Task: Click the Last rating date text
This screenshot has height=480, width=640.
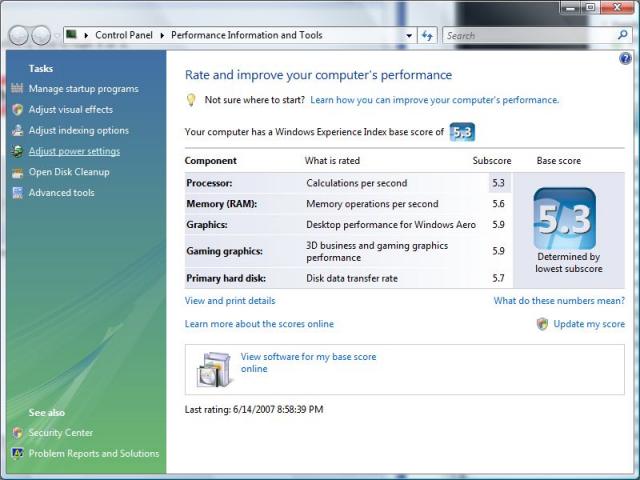Action: 254,409
